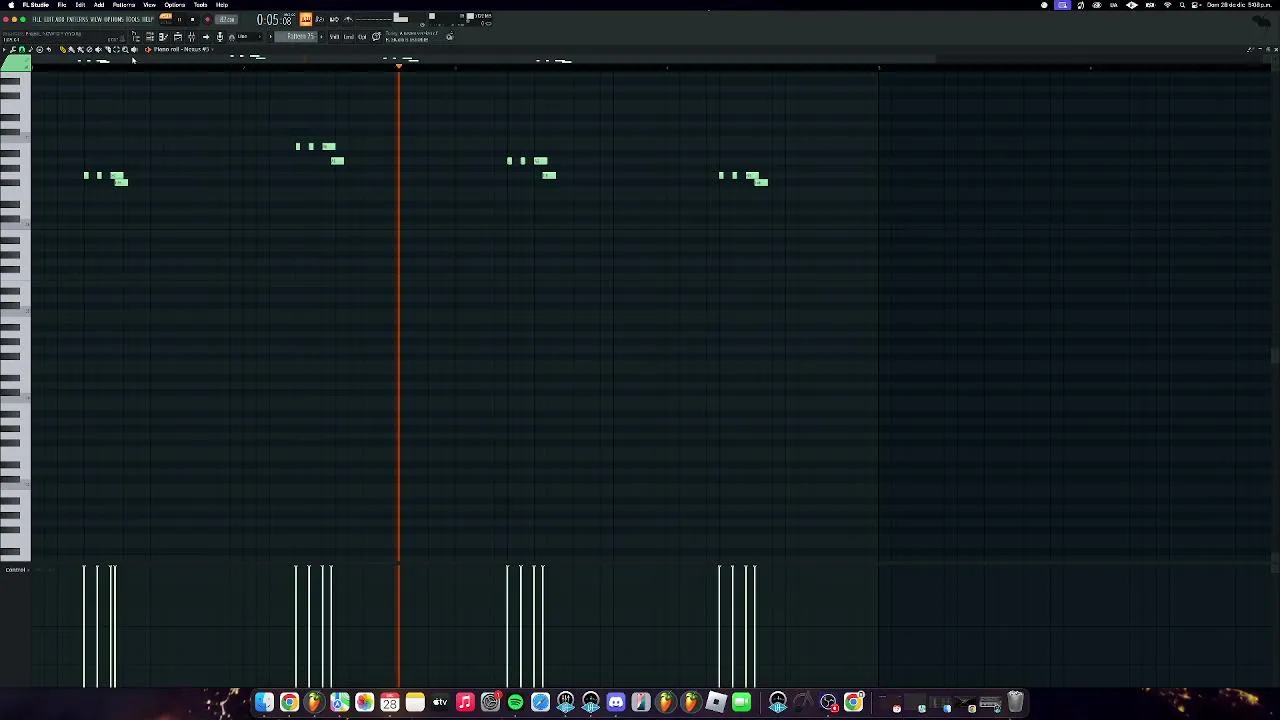The width and height of the screenshot is (1280, 720).
Task: Toggle the green magnet snap button
Action: tap(22, 49)
